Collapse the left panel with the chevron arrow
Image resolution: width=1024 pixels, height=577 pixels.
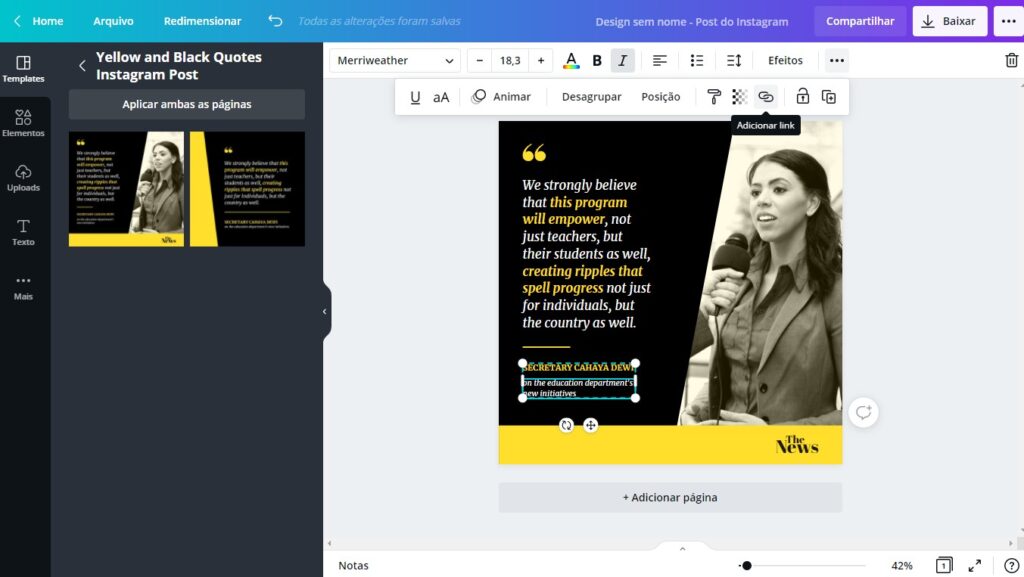coord(324,311)
